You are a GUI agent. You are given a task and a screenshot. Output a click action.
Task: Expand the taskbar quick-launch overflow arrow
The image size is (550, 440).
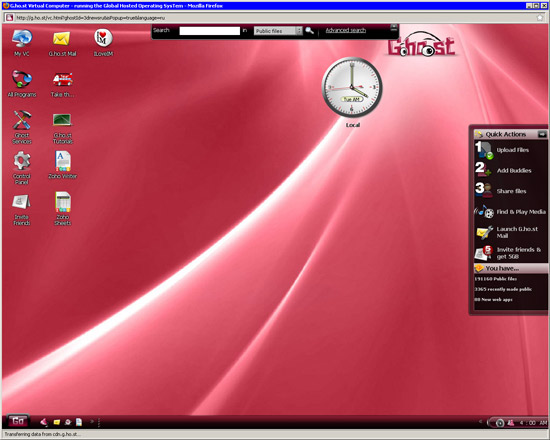pyautogui.click(x=92, y=421)
